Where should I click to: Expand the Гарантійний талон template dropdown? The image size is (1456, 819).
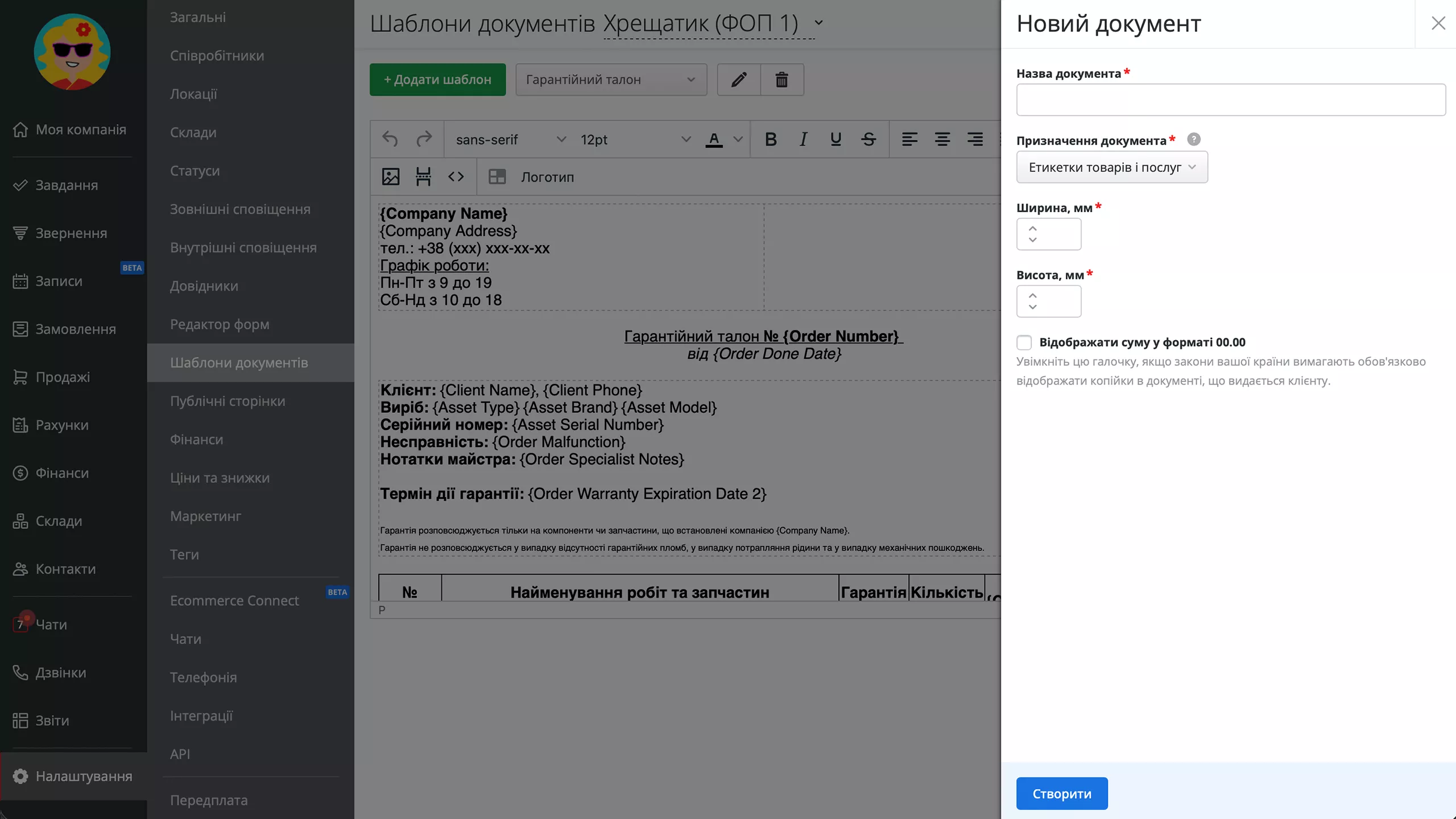pos(611,80)
